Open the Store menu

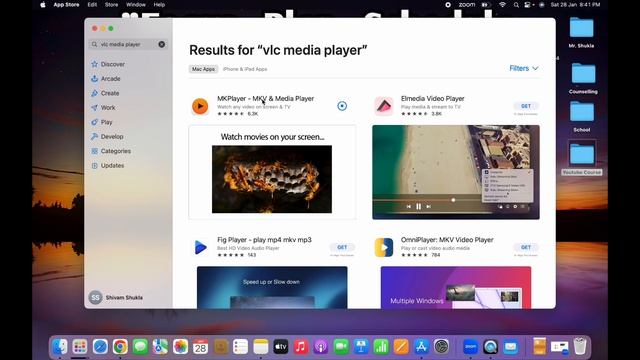(x=111, y=5)
